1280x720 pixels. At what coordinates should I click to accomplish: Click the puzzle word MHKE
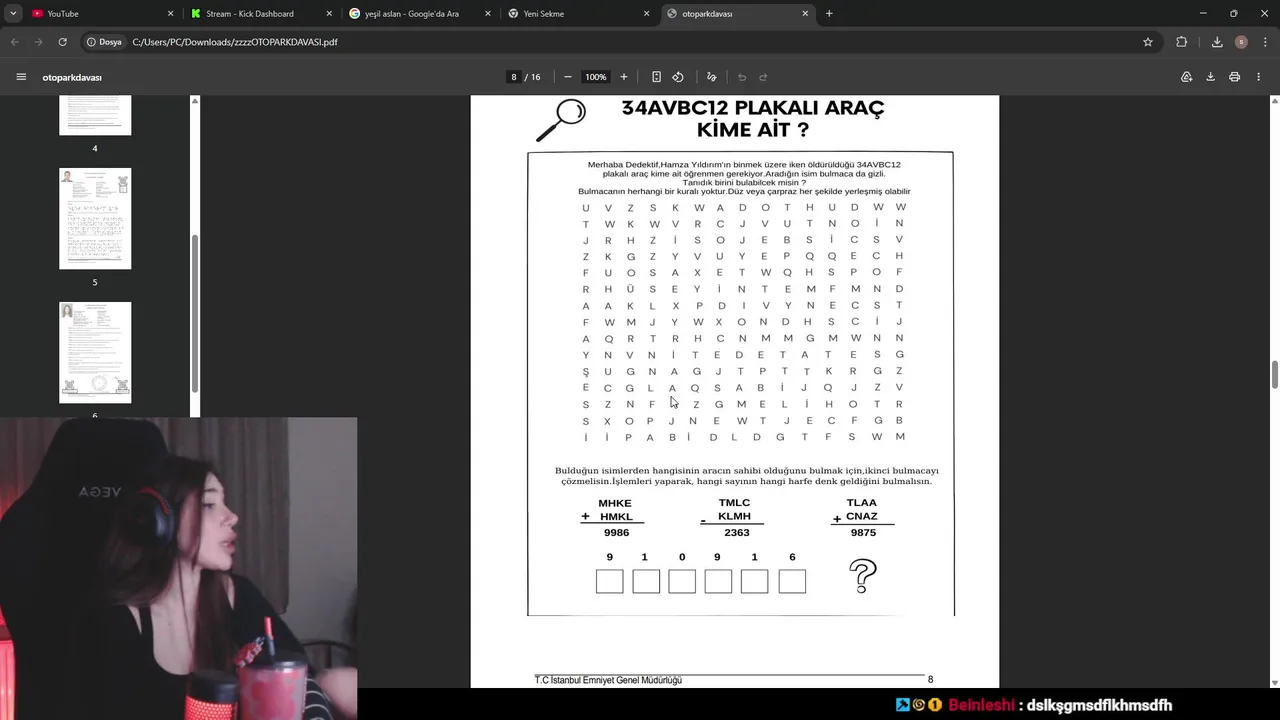(x=615, y=503)
